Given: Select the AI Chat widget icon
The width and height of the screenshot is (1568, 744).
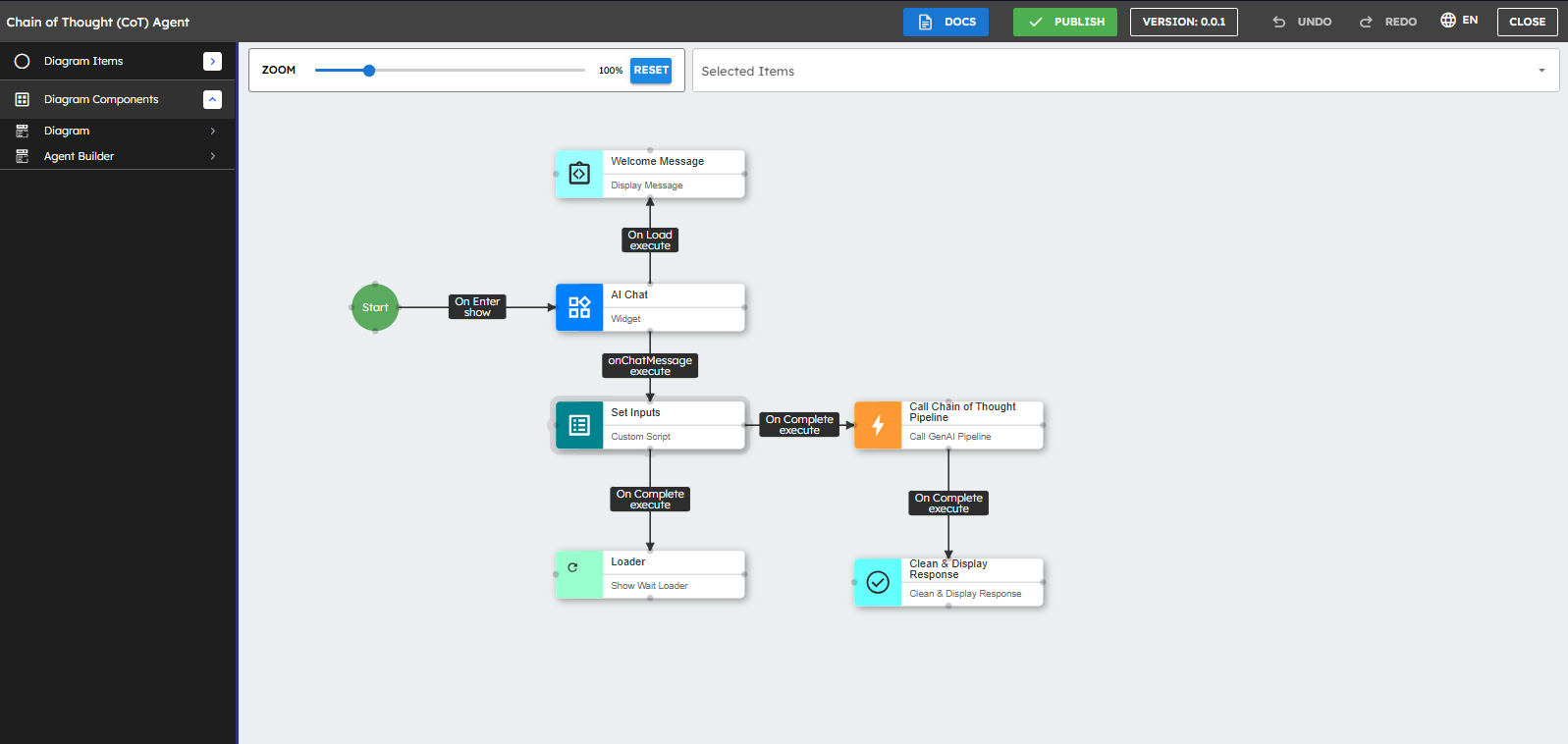Looking at the screenshot, I should pos(579,307).
